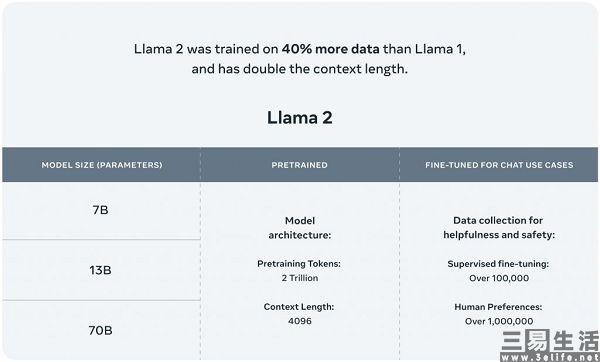
Task: Click the double the context length sentence
Action: 300,69
